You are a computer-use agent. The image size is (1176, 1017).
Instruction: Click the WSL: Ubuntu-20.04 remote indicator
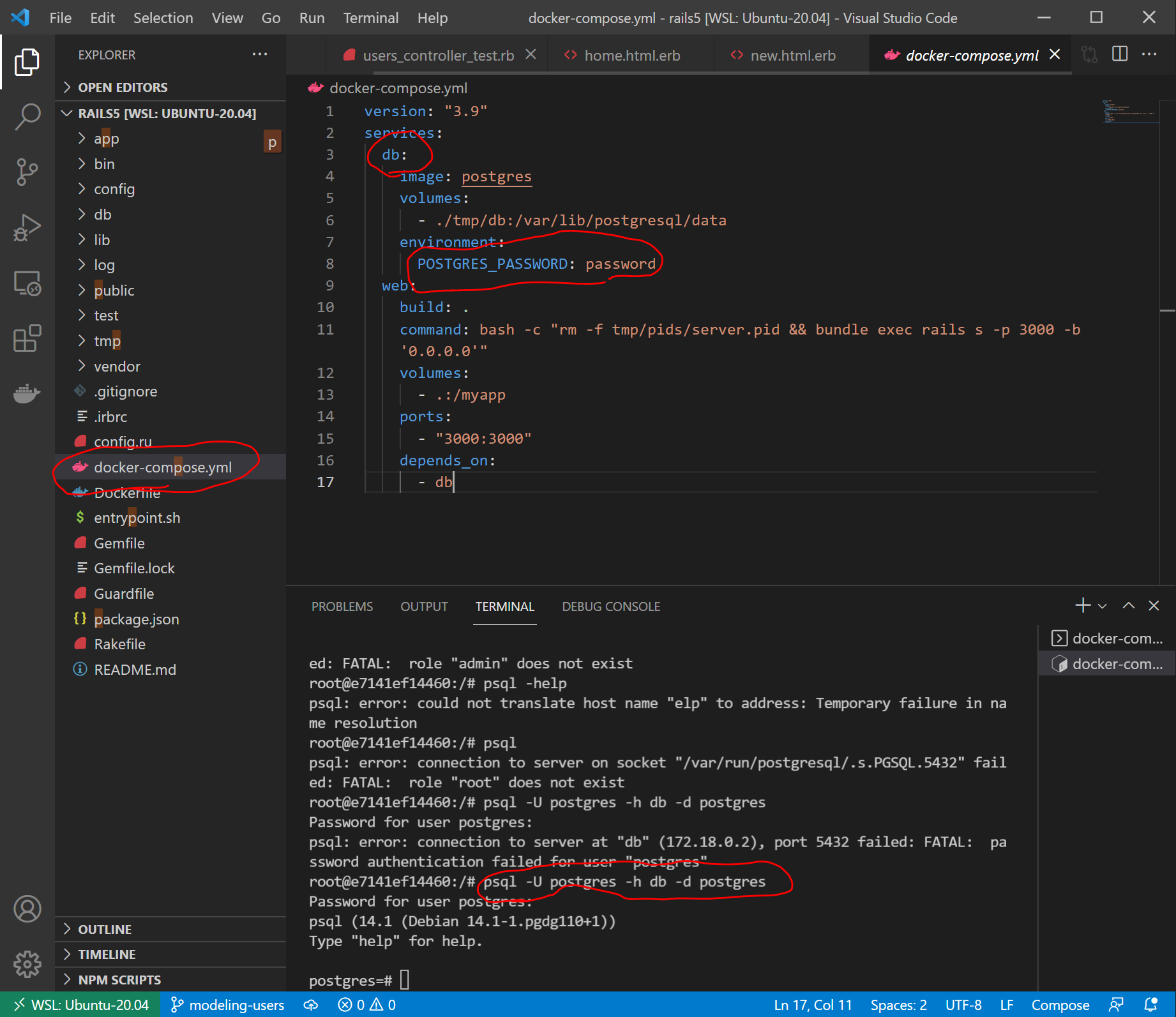point(81,1005)
